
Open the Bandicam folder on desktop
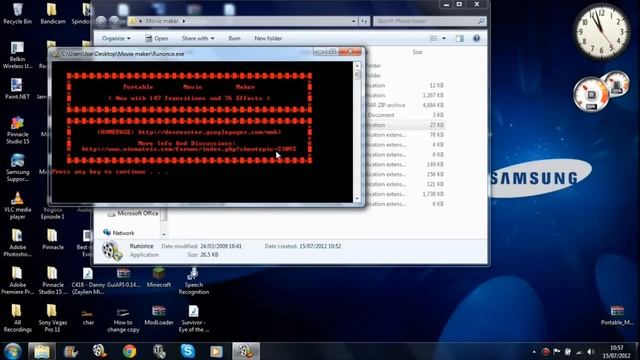[x=53, y=13]
